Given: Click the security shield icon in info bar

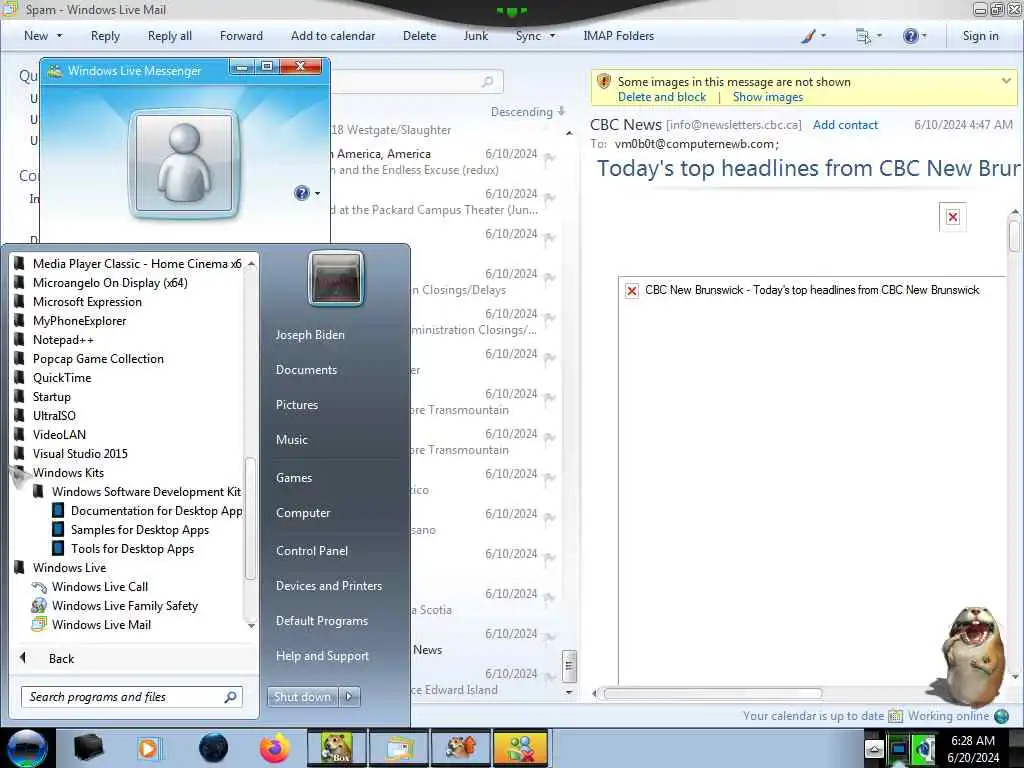Looking at the screenshot, I should tap(603, 82).
